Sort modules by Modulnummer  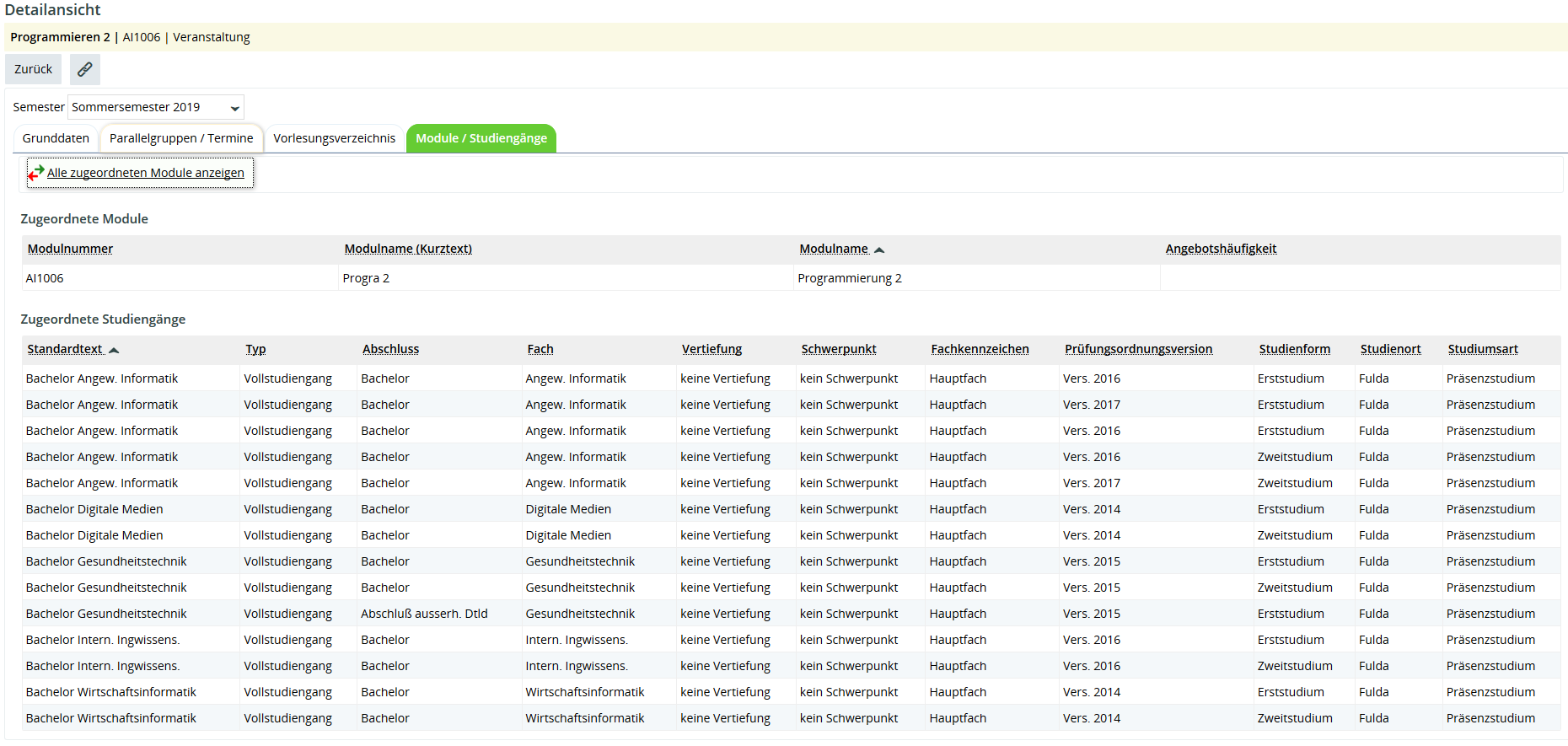click(x=70, y=249)
